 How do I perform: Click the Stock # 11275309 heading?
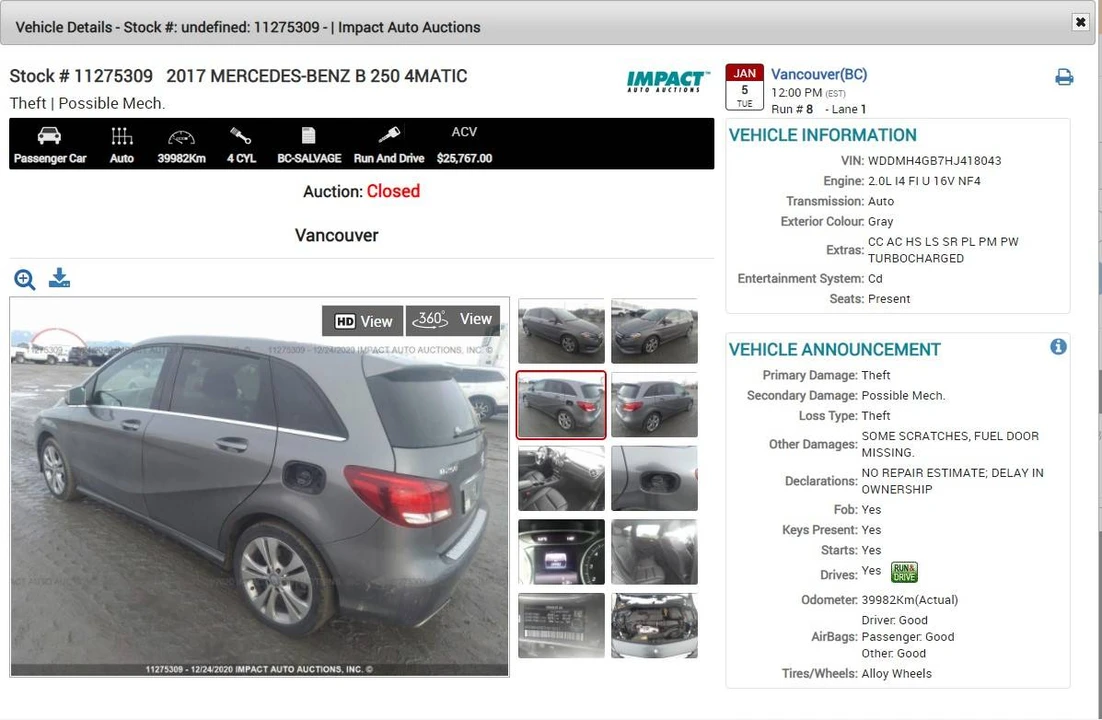pos(81,76)
